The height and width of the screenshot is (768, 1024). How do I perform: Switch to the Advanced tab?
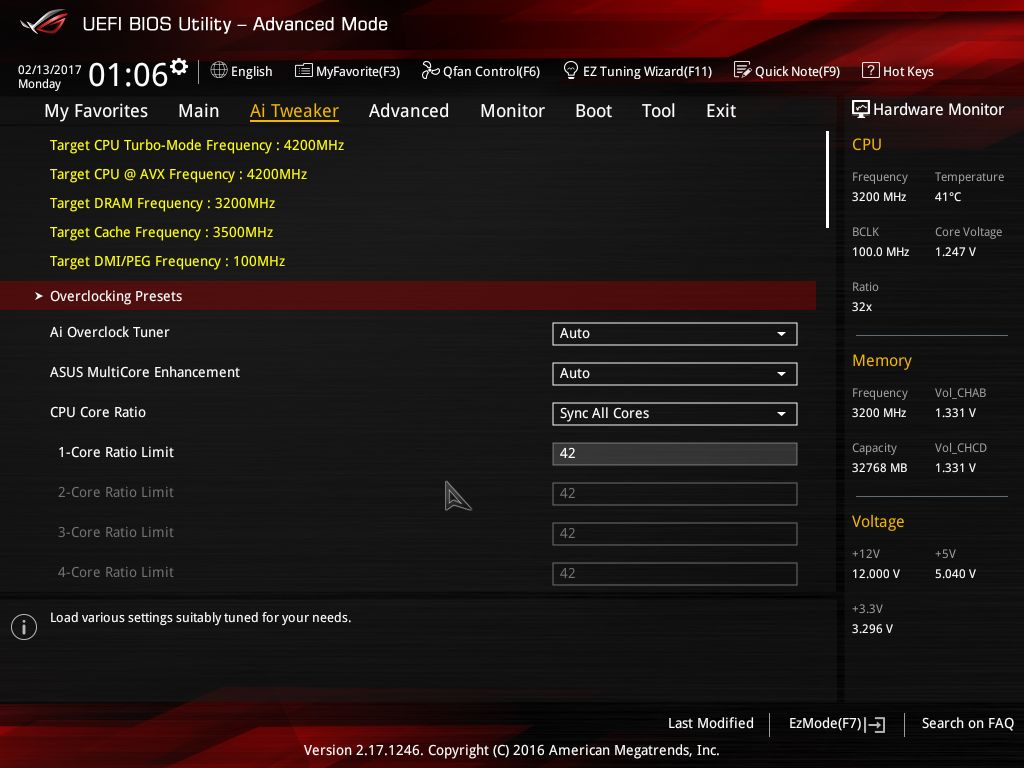tap(409, 110)
